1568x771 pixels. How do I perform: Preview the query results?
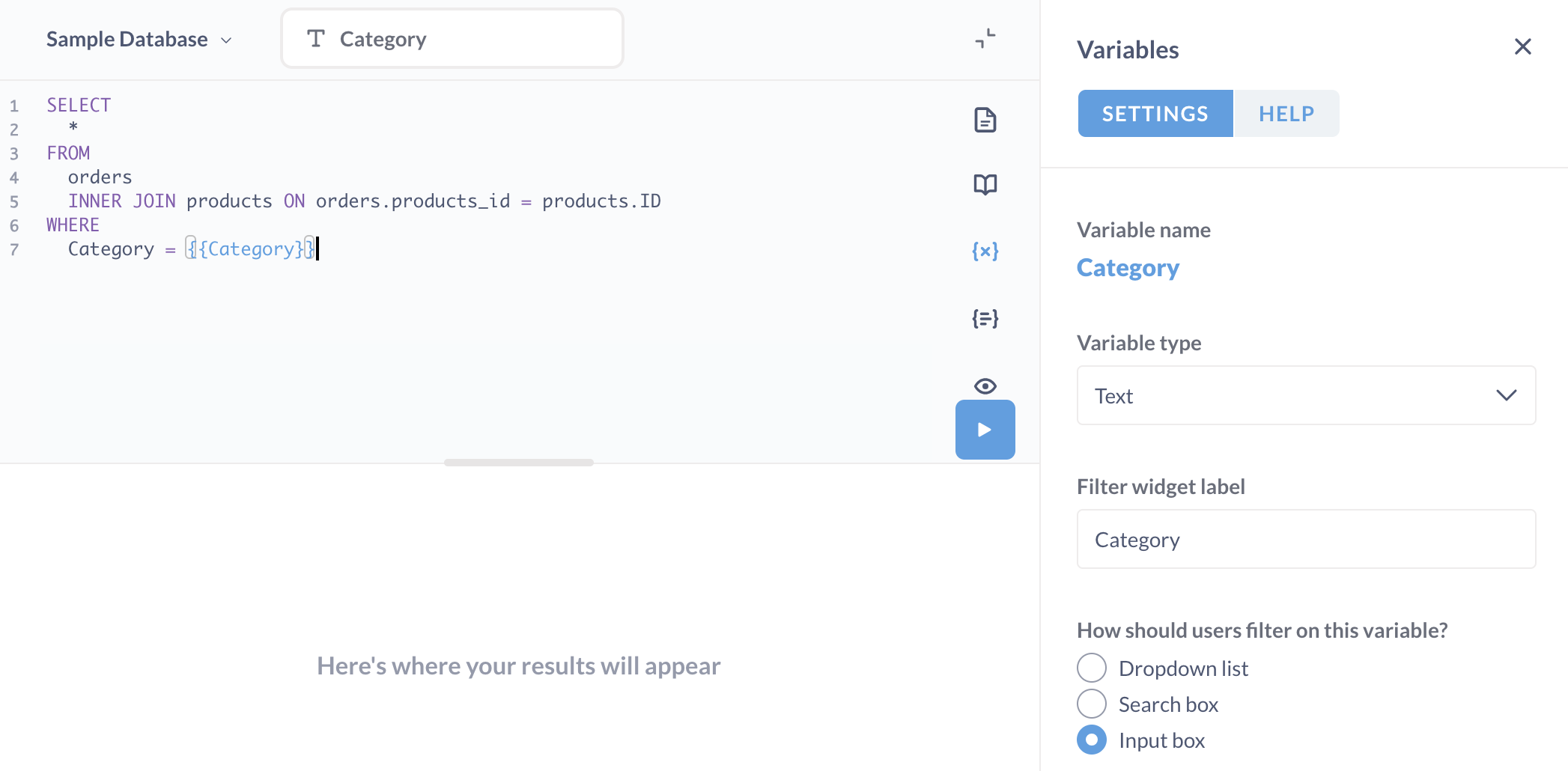[x=985, y=385]
